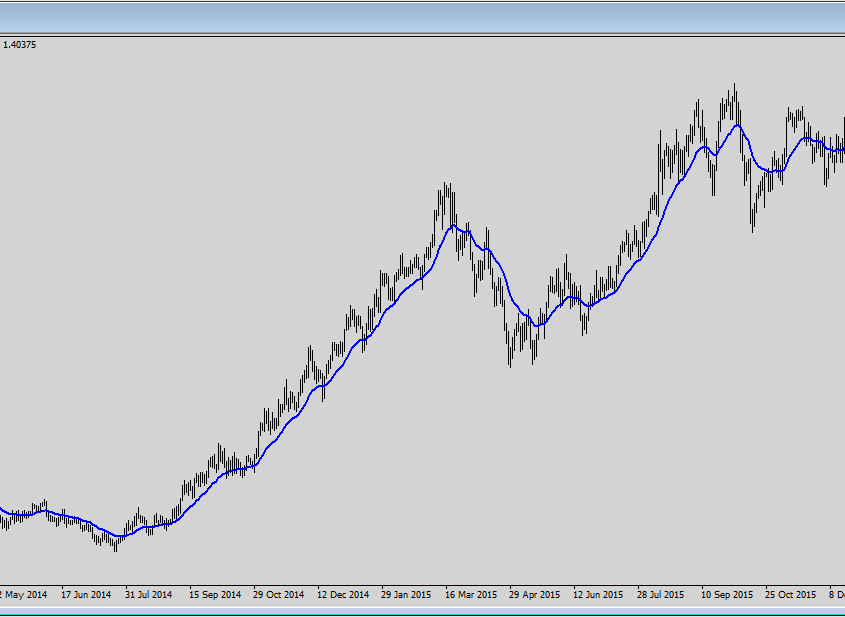Viewport: 845px width, 617px height.
Task: Select the 17 Jun 2014 date label
Action: [86, 595]
